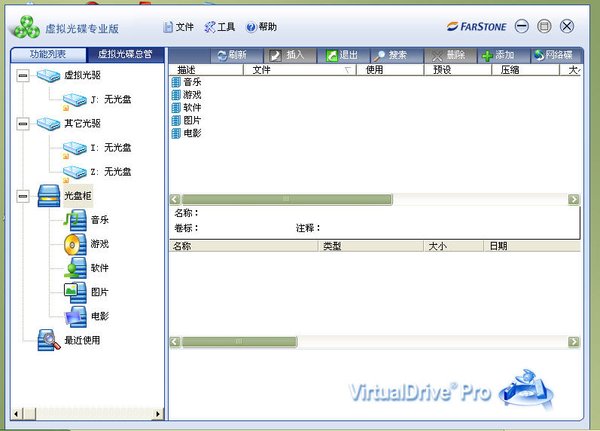Image resolution: width=600 pixels, height=431 pixels.
Task: Select 音乐 row in the file list
Action: click(187, 82)
